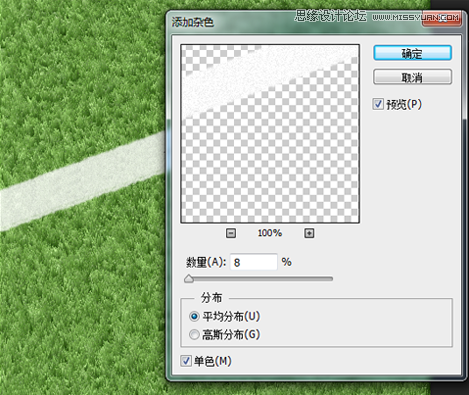Click the 确定 (OK) button
The height and width of the screenshot is (395, 469).
[412, 53]
